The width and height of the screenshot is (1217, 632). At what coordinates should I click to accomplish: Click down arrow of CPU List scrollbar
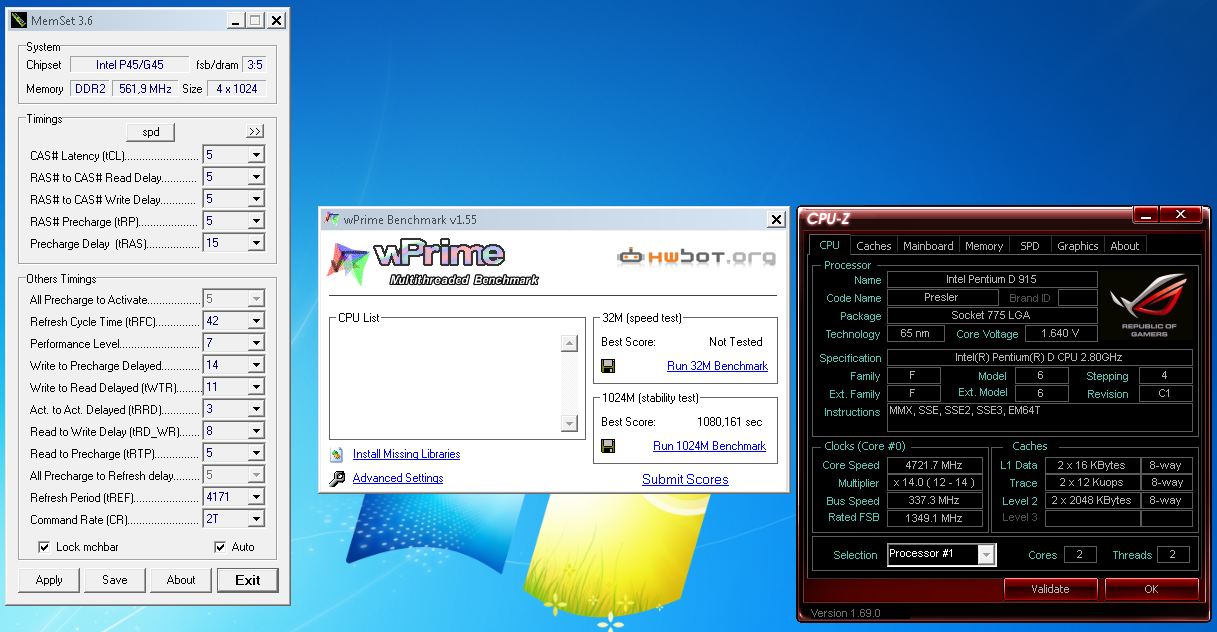point(569,424)
